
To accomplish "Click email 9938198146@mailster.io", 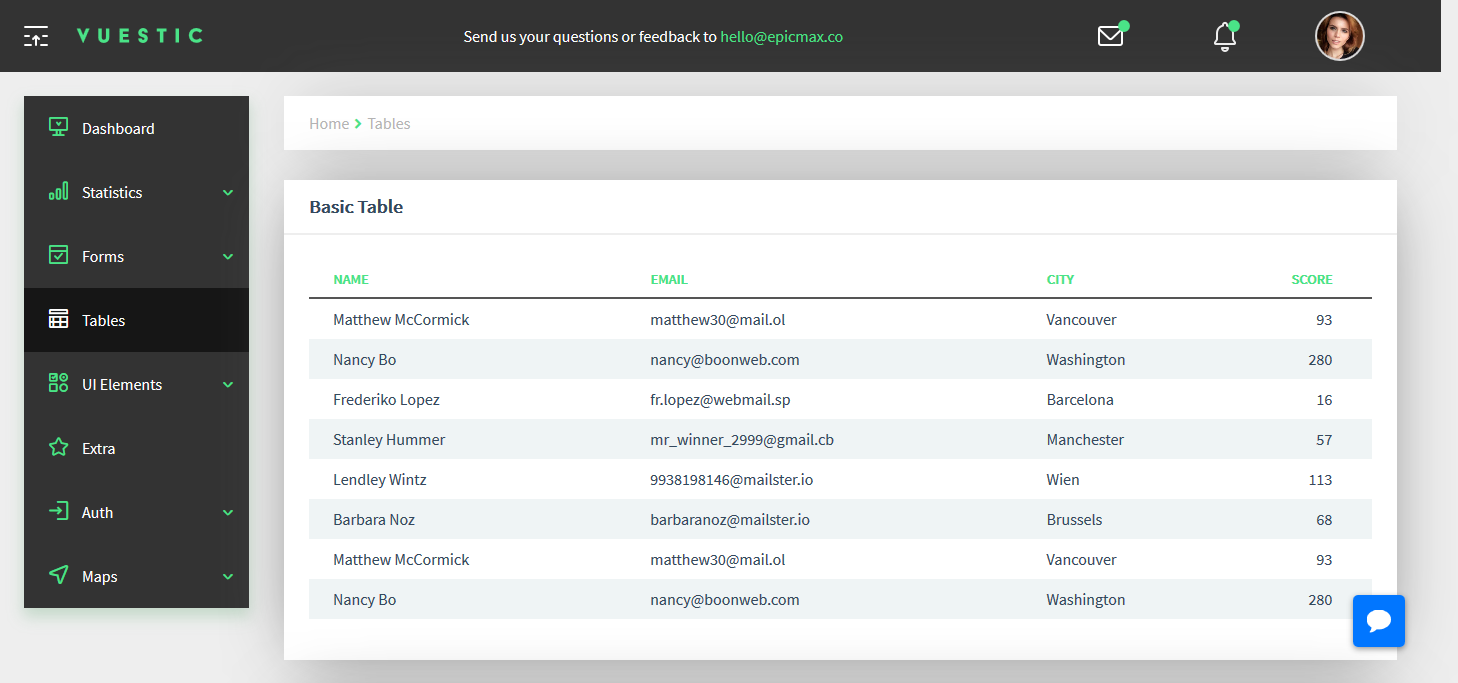I will [731, 480].
